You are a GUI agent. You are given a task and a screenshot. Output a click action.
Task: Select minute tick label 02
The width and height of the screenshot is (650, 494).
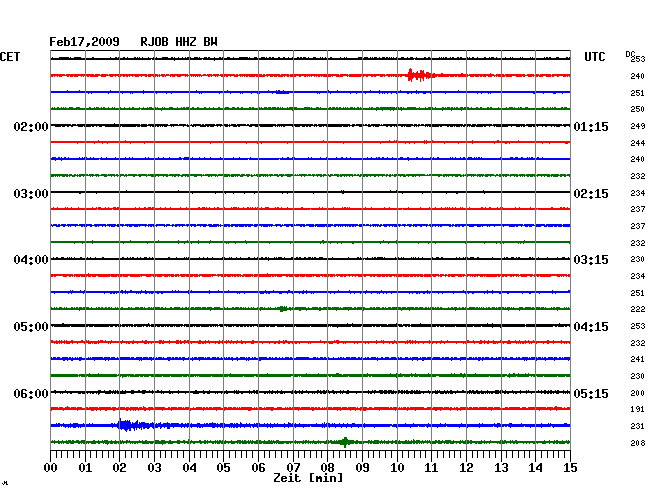coord(119,468)
